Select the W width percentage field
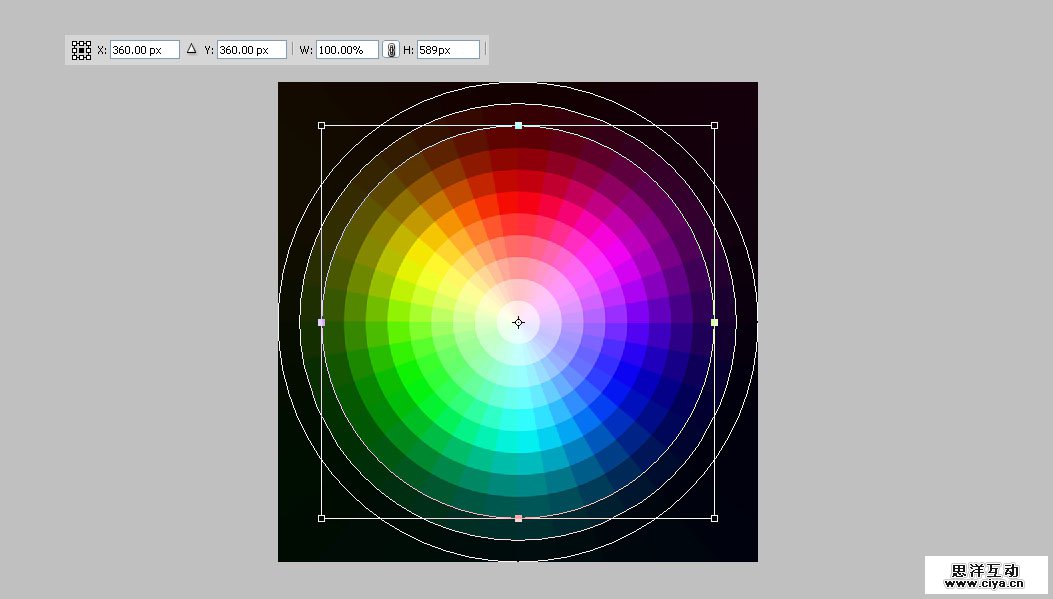The image size is (1053, 599). tap(346, 49)
